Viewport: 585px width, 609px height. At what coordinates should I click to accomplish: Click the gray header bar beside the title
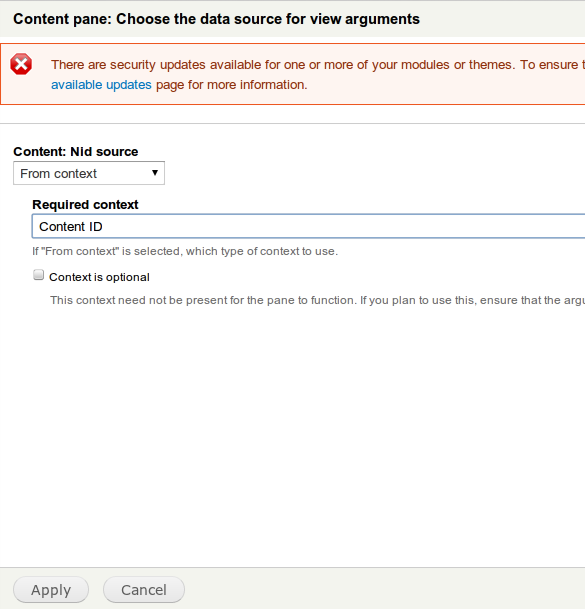502,19
